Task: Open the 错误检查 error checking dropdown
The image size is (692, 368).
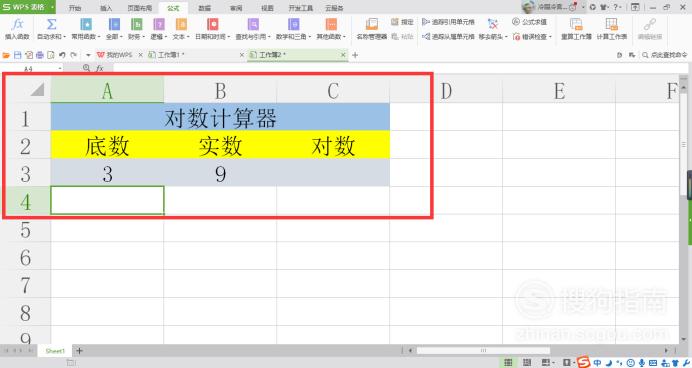Action: [x=532, y=37]
